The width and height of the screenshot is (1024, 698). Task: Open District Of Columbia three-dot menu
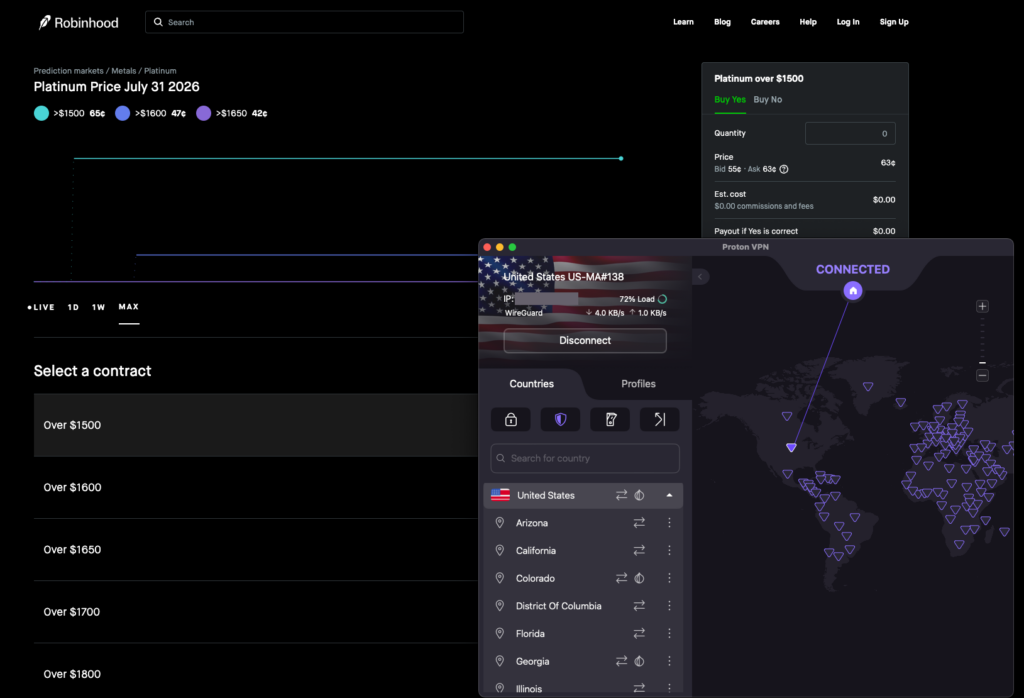(x=669, y=606)
